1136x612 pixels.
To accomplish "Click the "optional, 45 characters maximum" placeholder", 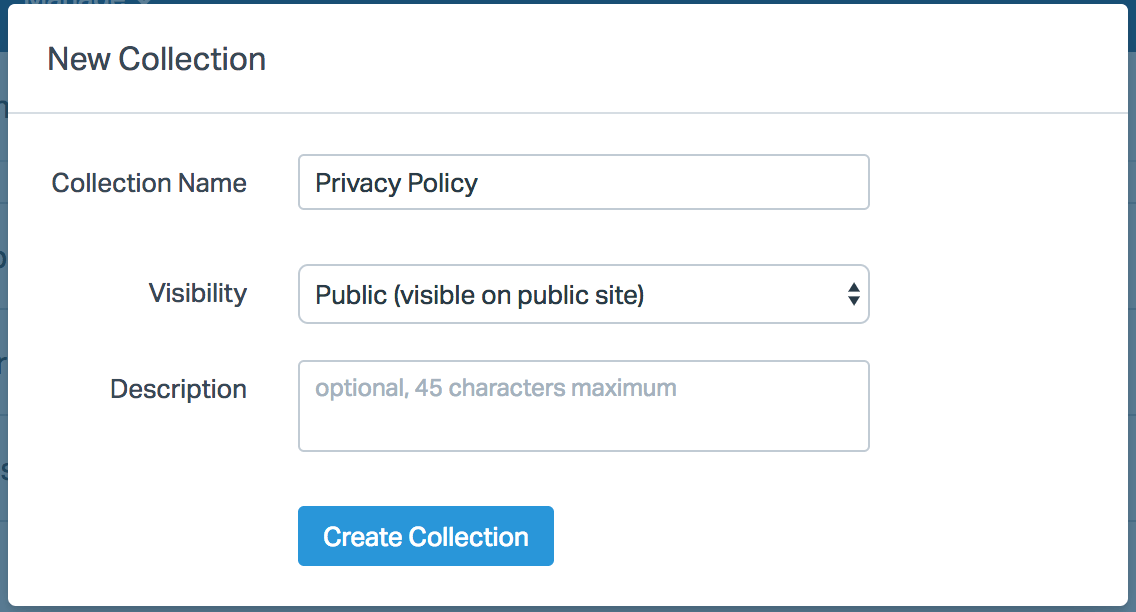I will [x=495, y=388].
